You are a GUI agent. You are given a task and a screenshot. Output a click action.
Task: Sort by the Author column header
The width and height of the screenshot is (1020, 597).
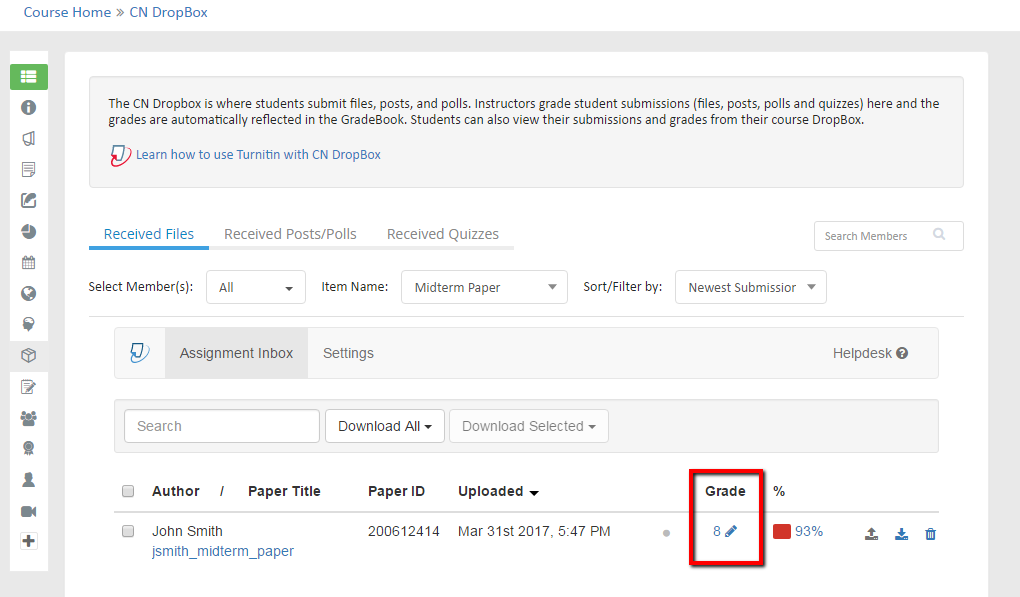point(176,491)
